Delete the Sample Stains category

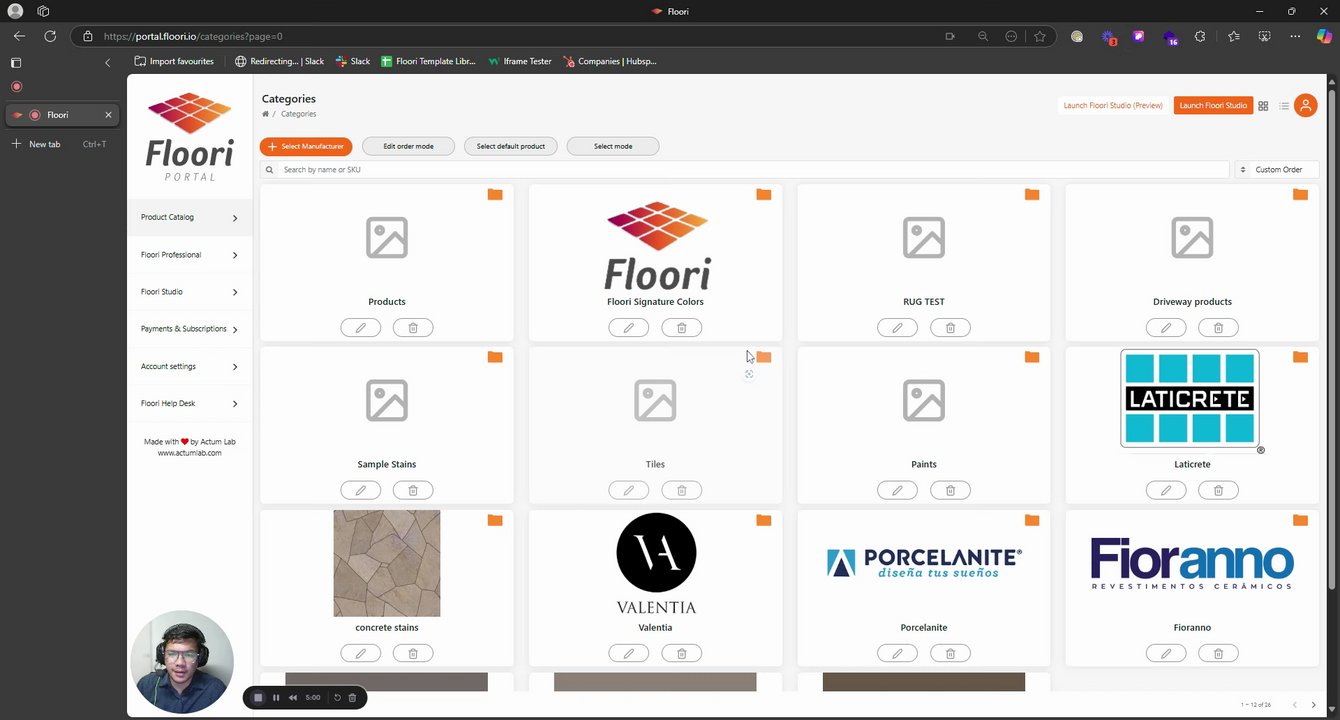pos(413,491)
